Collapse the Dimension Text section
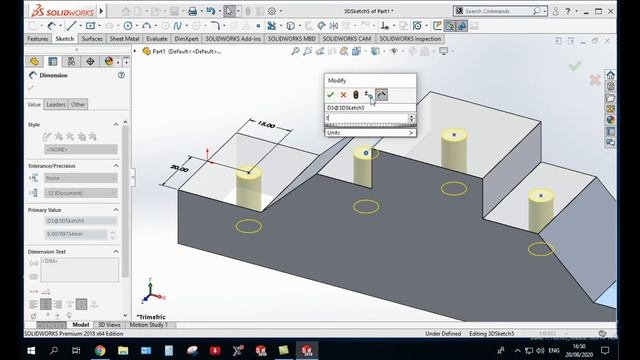Screen dimensions: 640x360 click(116, 251)
